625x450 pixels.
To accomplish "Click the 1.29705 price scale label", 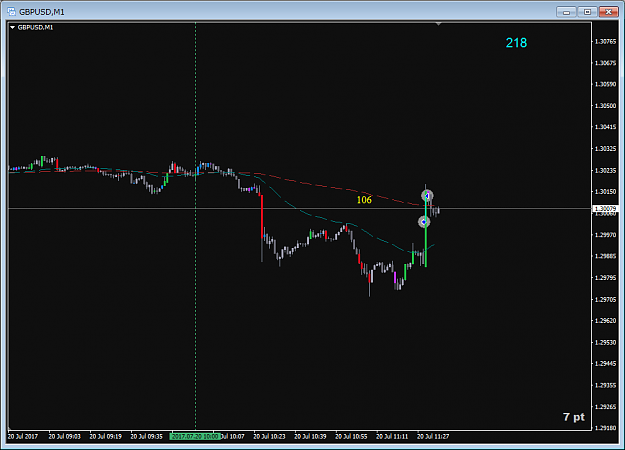I will (605, 299).
